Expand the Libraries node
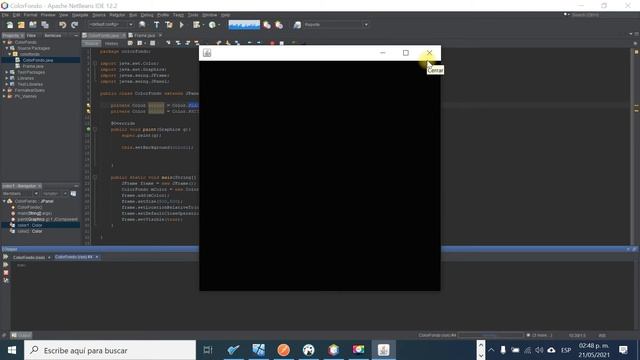 pyautogui.click(x=7, y=78)
